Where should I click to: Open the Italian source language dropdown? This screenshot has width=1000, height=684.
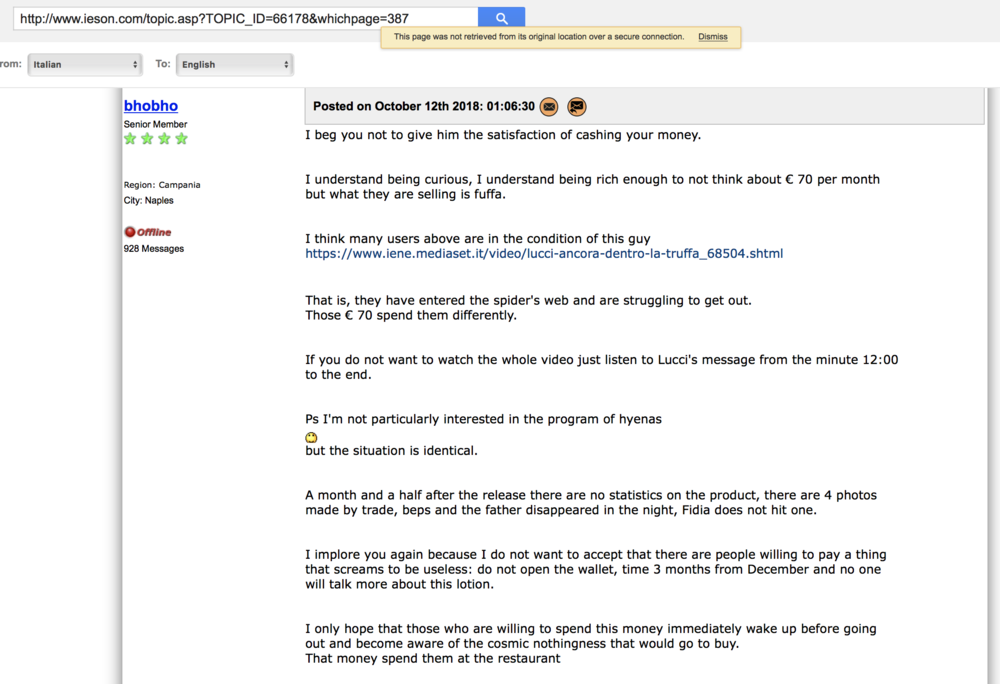tap(85, 64)
